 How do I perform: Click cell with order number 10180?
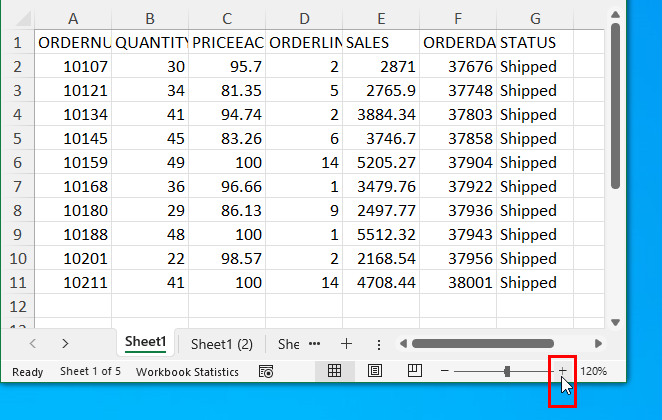click(x=73, y=210)
